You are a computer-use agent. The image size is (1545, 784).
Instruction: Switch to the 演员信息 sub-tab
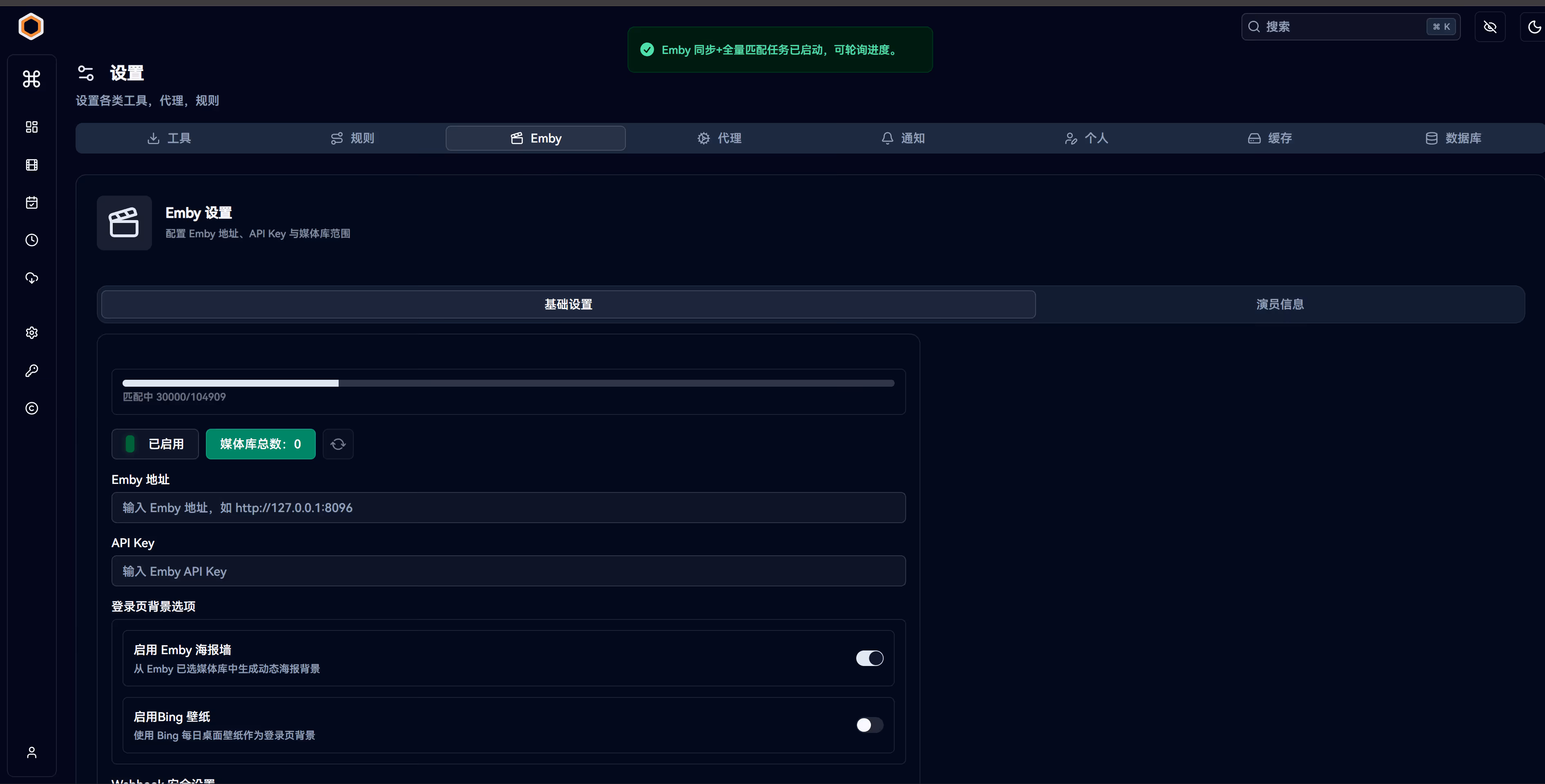click(x=1279, y=305)
